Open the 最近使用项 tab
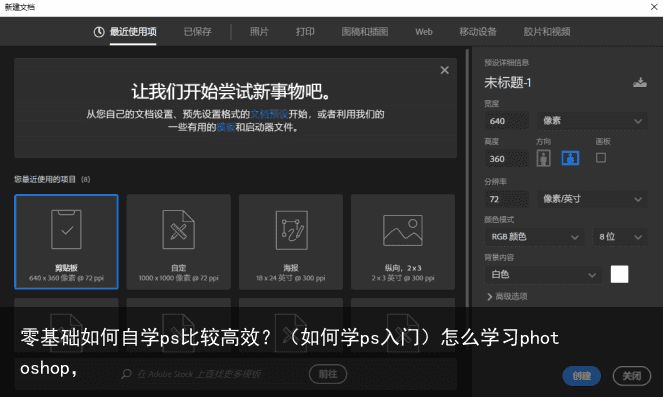The height and width of the screenshot is (397, 663). point(133,32)
